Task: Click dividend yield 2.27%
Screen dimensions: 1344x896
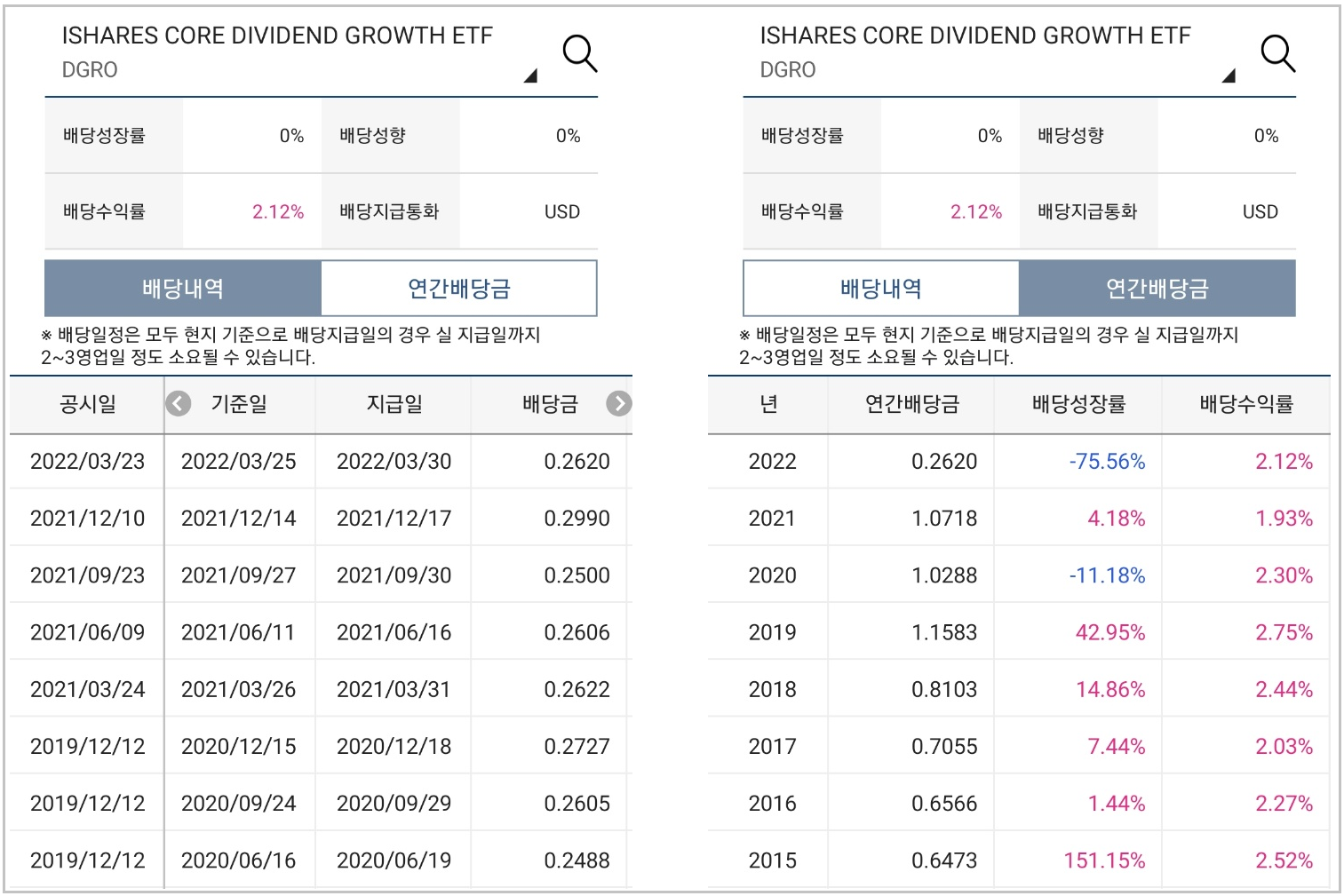Action: [1284, 804]
